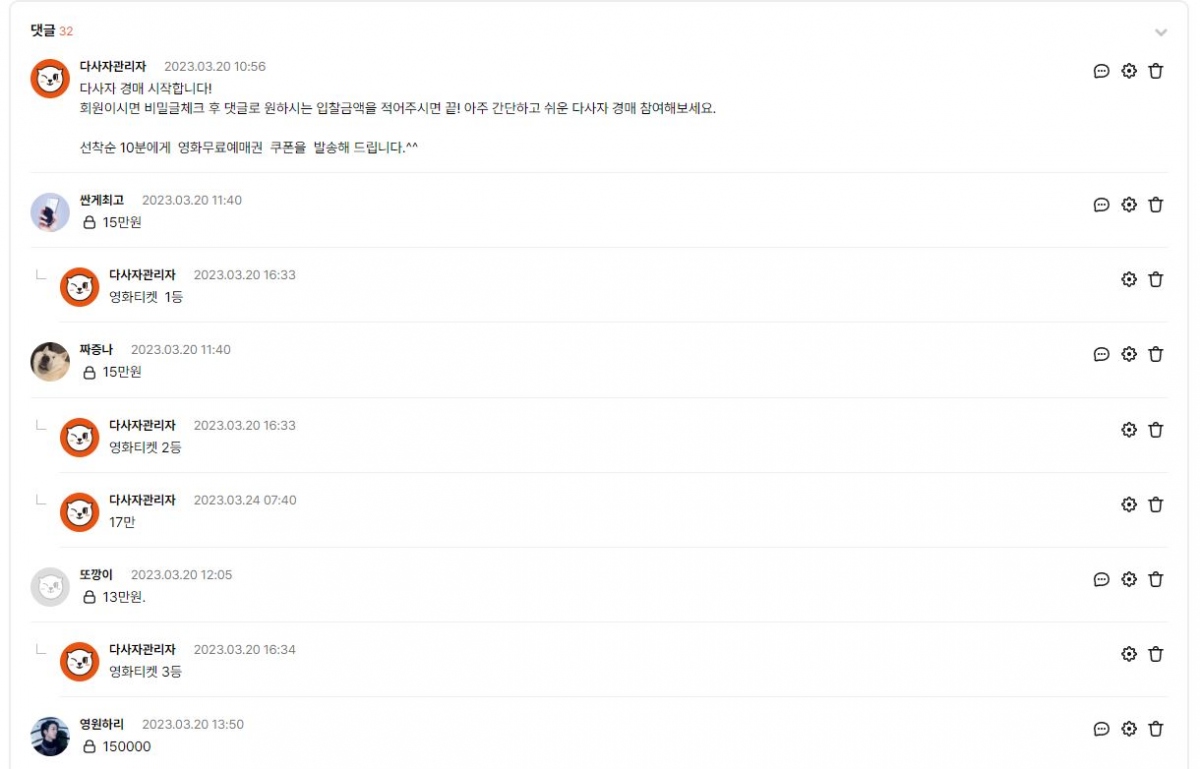Screen dimensions: 1200x769
Task: Reply to 짜증나's comment
Action: click(1101, 354)
